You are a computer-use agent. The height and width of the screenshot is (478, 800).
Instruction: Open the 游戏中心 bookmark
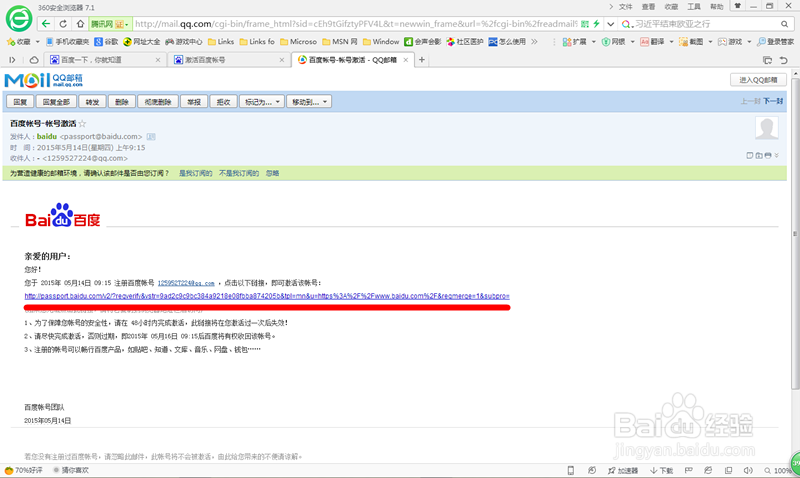pos(183,41)
